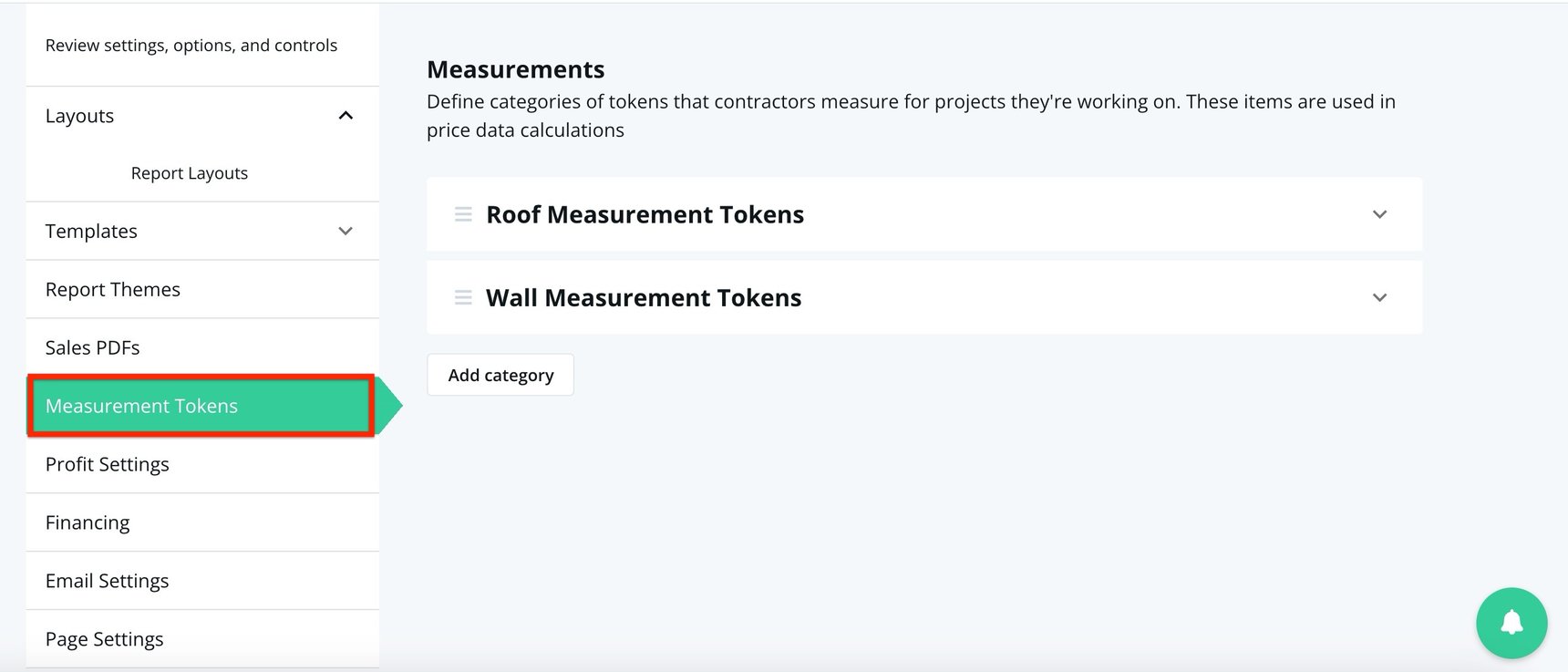Open the Sales PDFs settings
The width and height of the screenshot is (1568, 672).
92,347
